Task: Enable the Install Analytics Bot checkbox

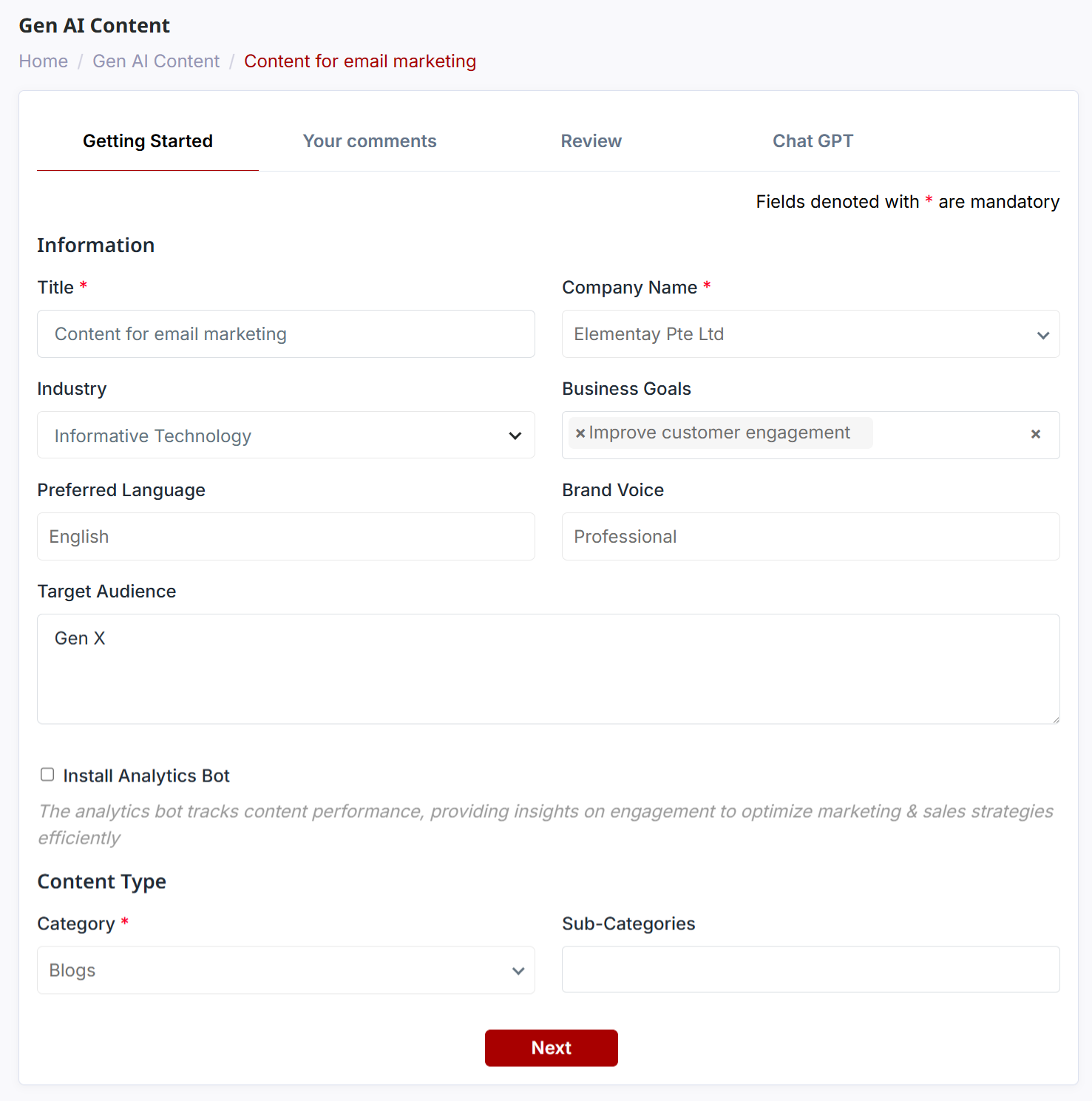Action: point(47,774)
